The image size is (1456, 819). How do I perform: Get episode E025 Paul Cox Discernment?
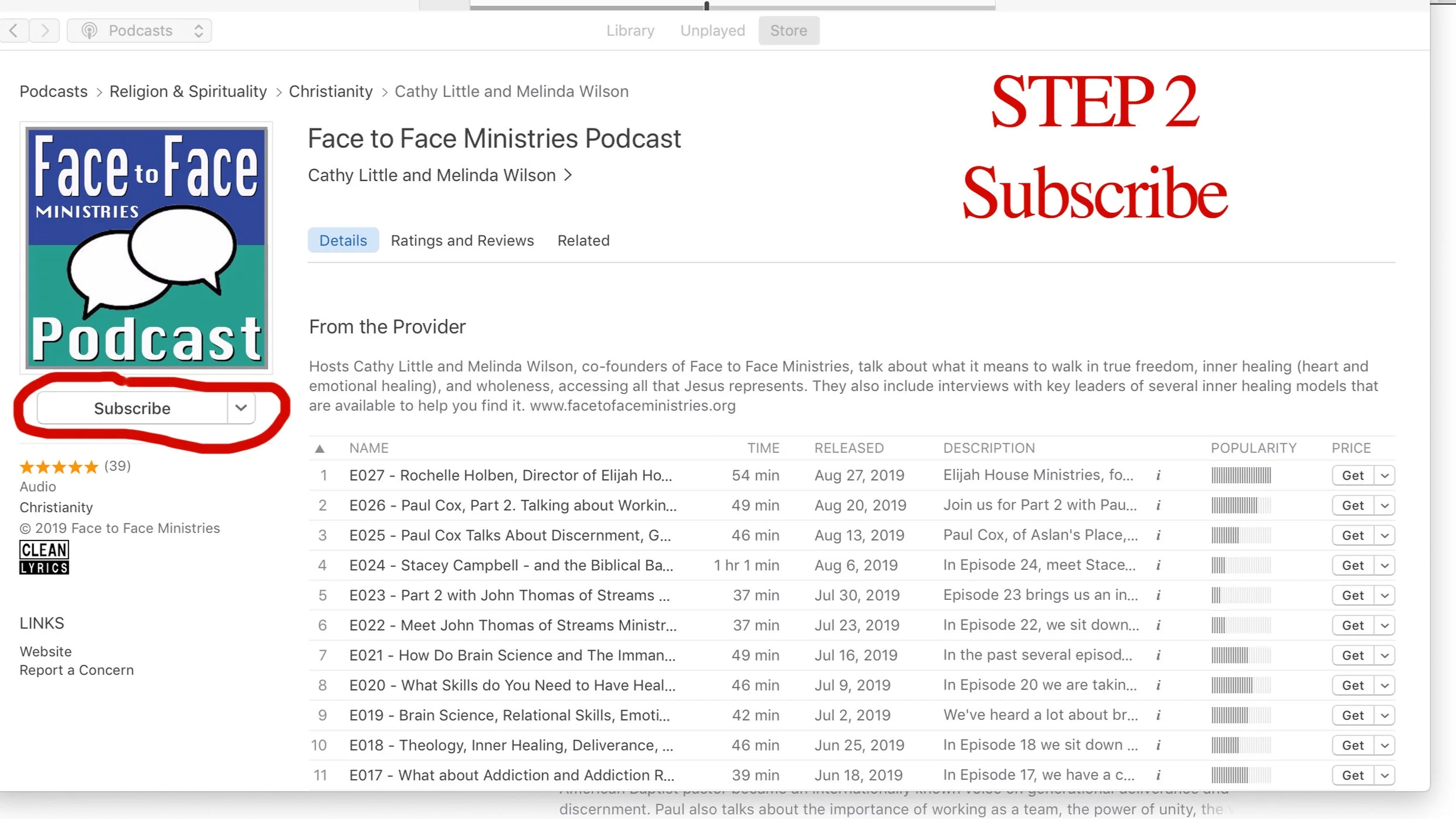coord(1353,535)
